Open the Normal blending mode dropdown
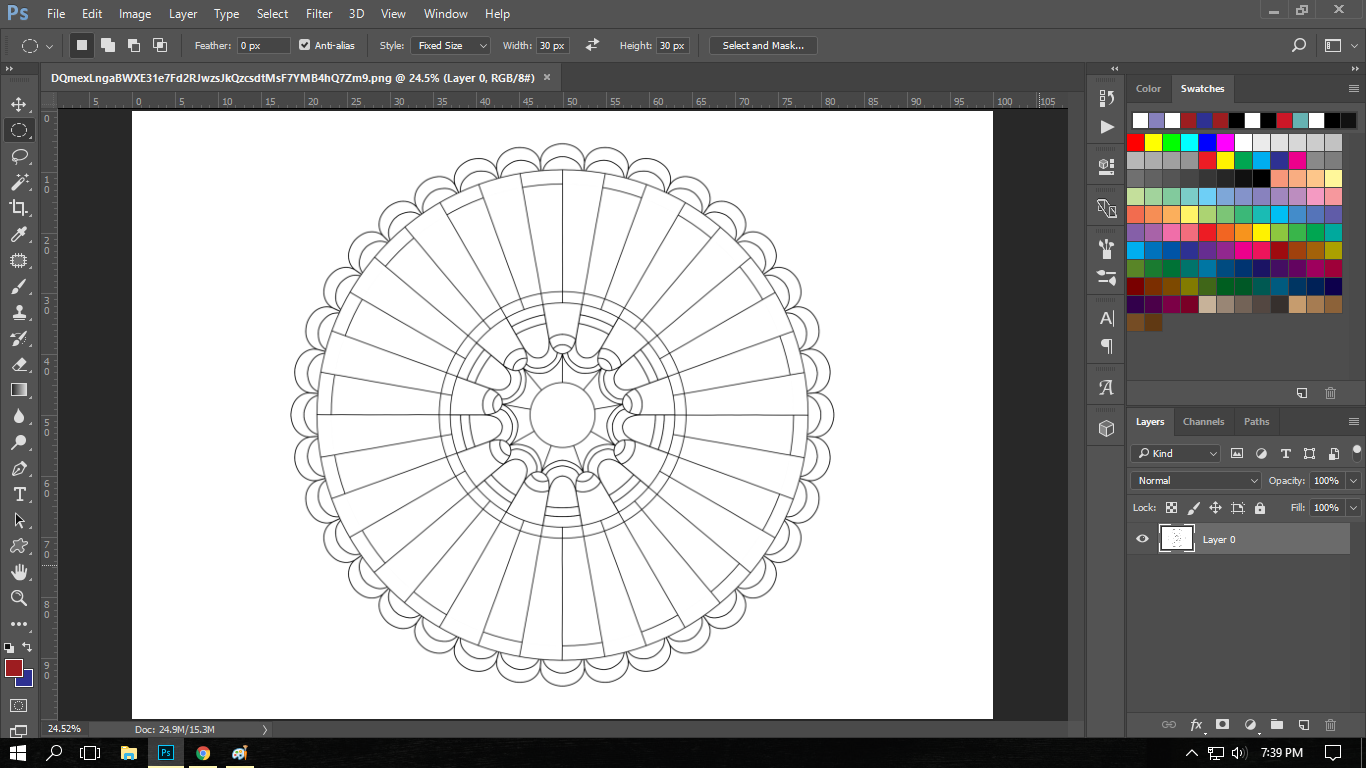 pyautogui.click(x=1196, y=480)
